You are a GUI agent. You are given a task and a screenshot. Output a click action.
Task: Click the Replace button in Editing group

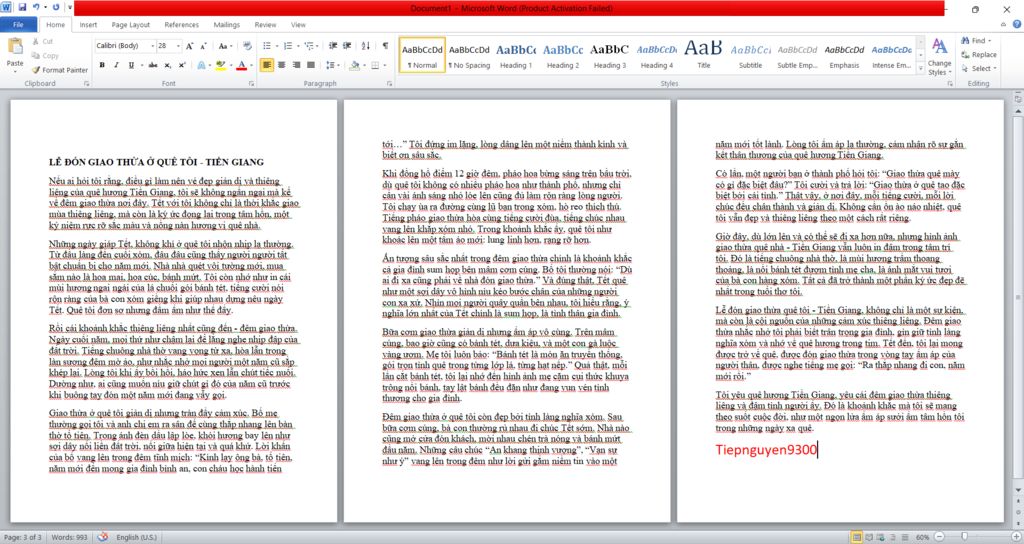coord(978,55)
